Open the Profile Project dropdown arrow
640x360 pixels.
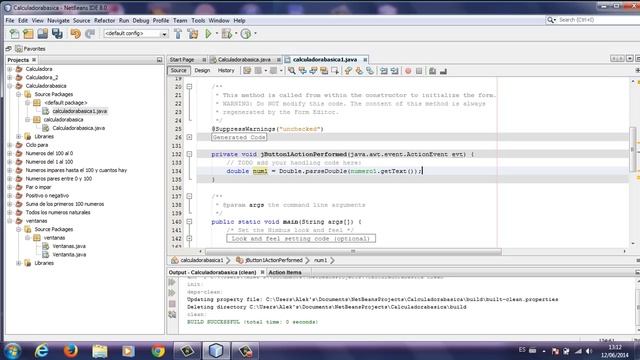tap(255, 34)
